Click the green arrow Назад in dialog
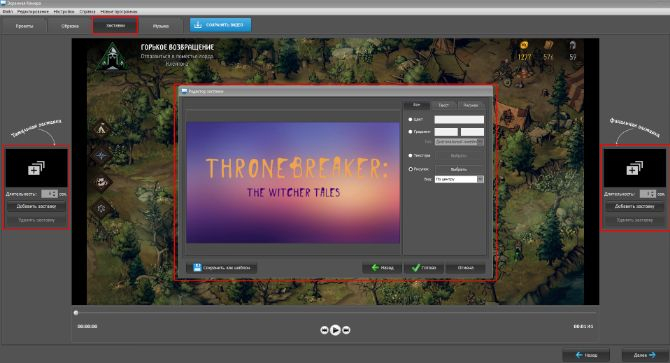The width and height of the screenshot is (670, 363). 382,268
